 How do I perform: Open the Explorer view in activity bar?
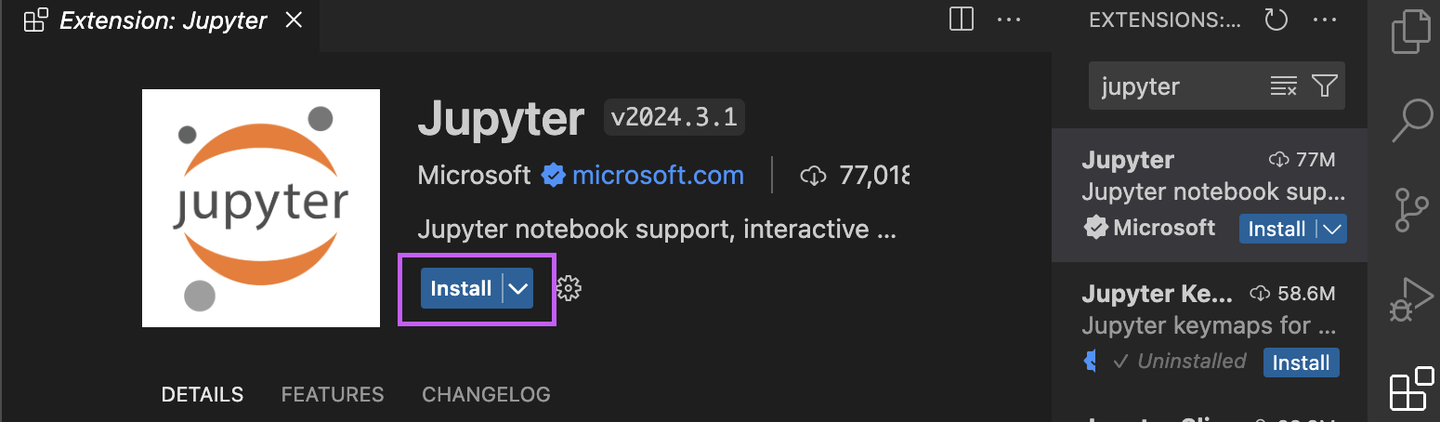(x=1412, y=31)
